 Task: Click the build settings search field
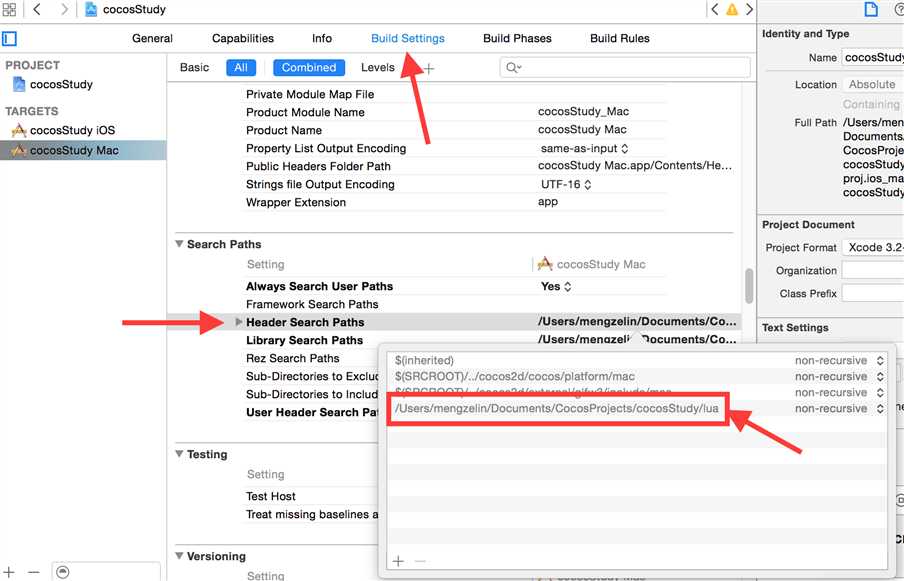point(625,67)
